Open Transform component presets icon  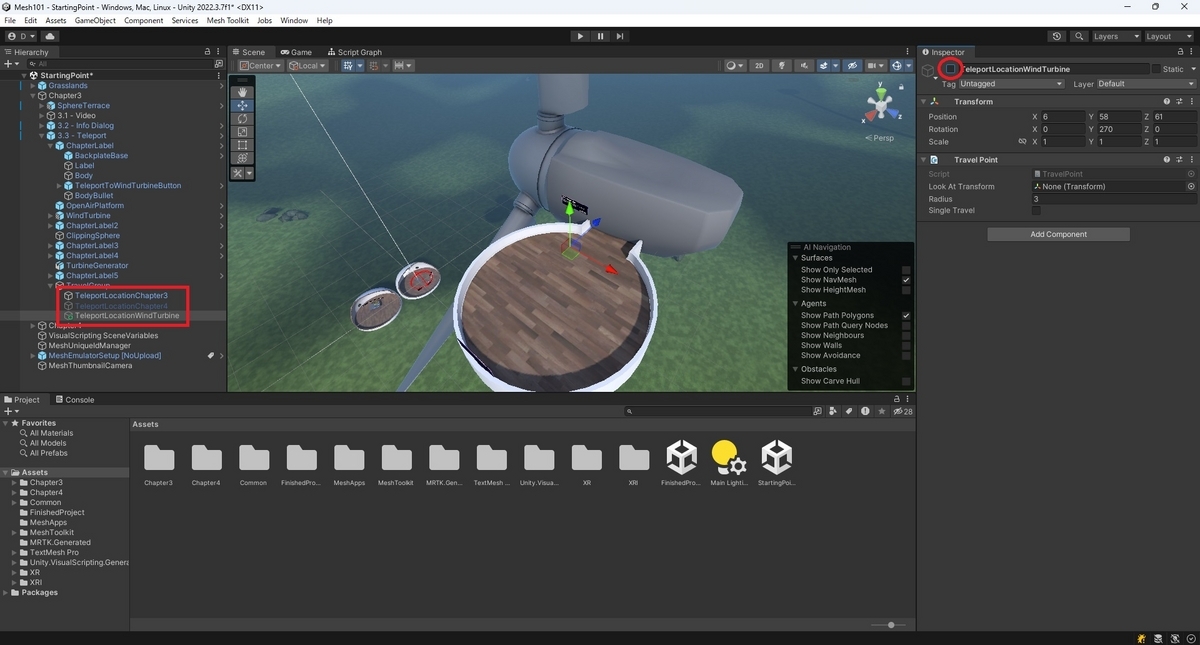1178,101
